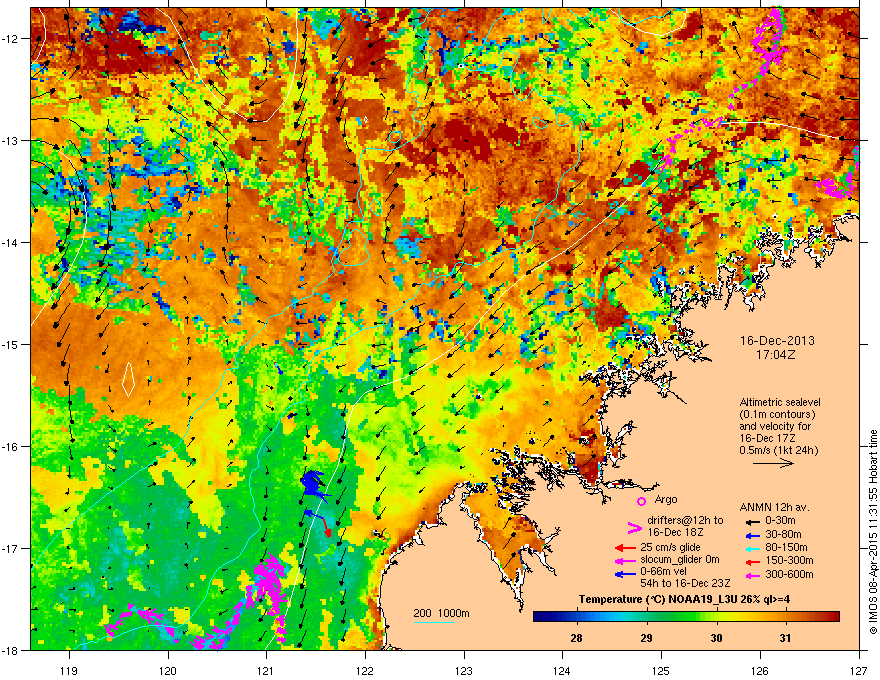
Task: Click the 'slocum_glider 0m' label
Action: [680, 559]
